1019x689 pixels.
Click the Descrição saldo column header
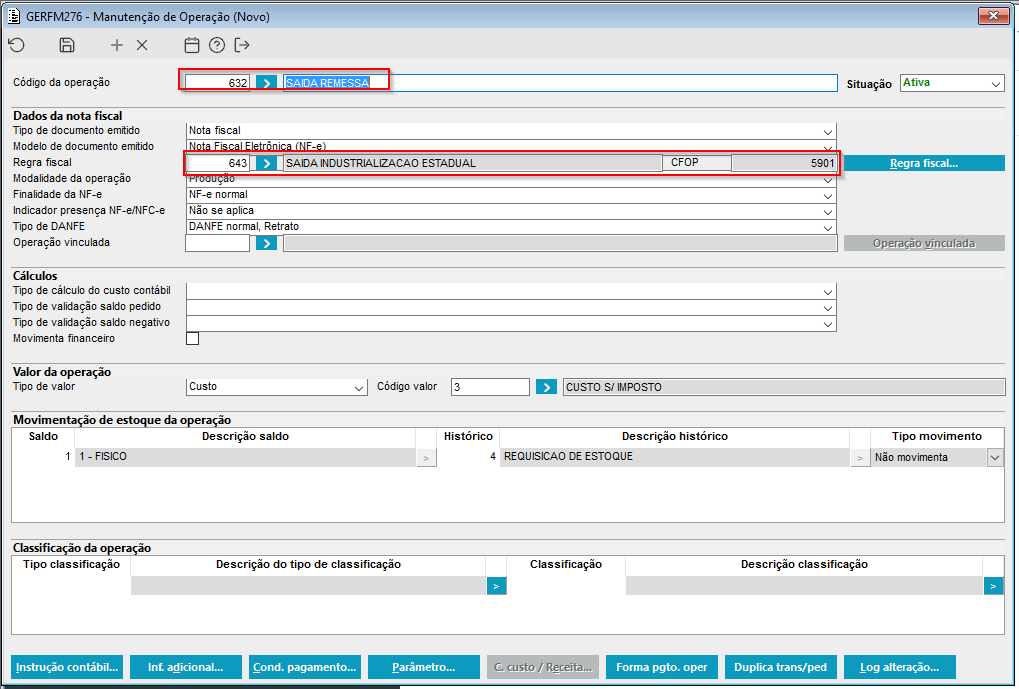point(246,437)
